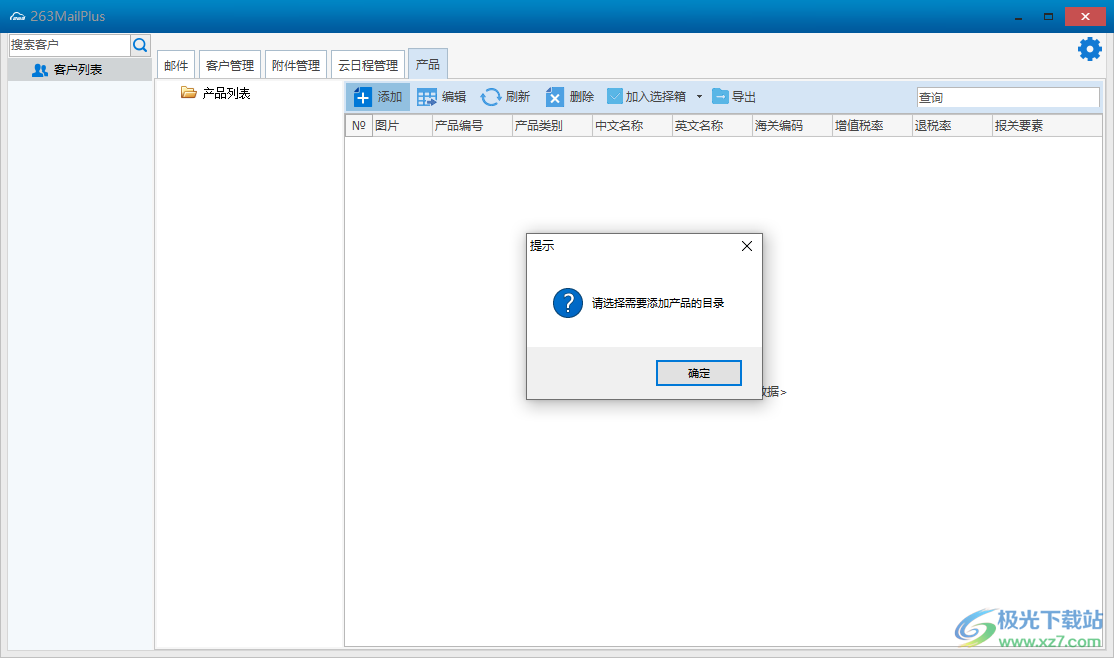Click the Edit (编辑) toolbar icon
Screen dimensions: 1114x658
[427, 97]
